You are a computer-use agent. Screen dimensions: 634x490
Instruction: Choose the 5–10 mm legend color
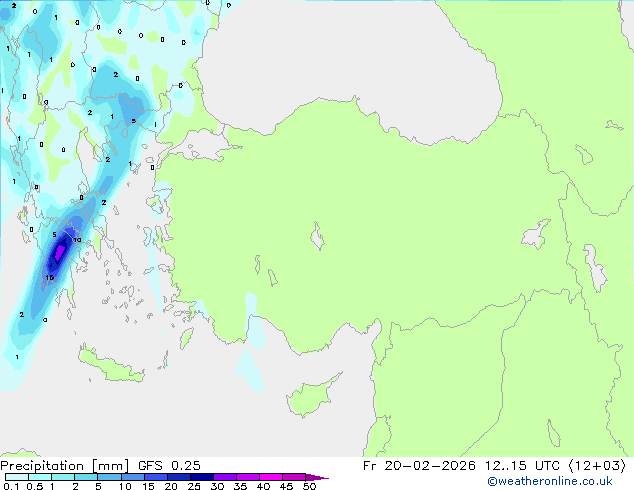pos(109,477)
